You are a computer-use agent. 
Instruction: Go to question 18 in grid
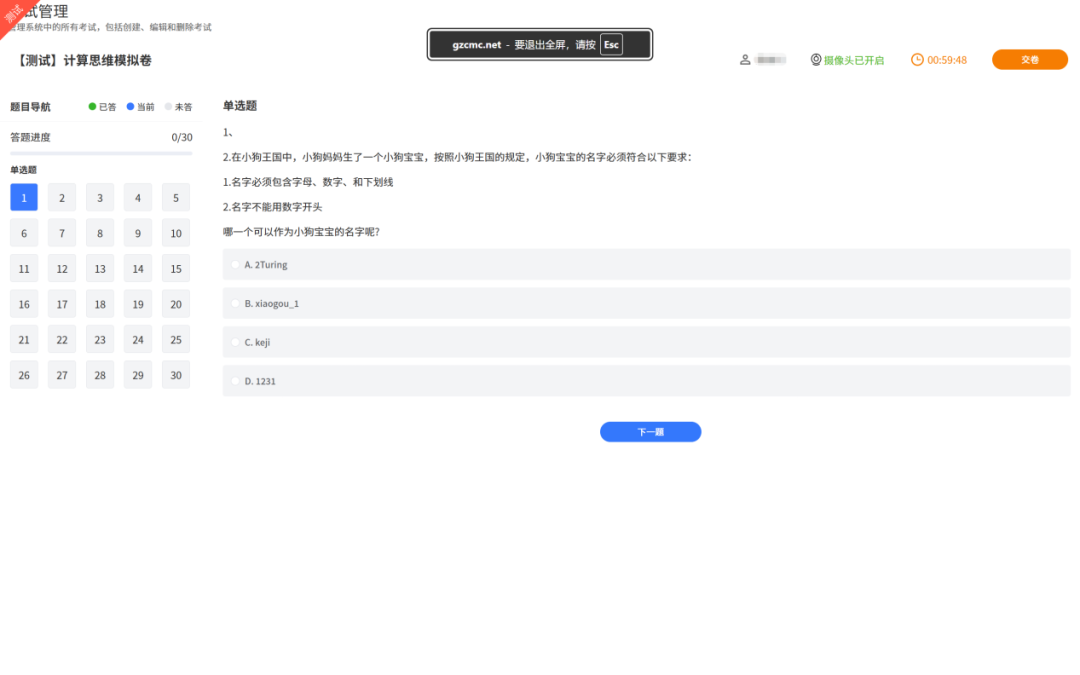tap(100, 304)
